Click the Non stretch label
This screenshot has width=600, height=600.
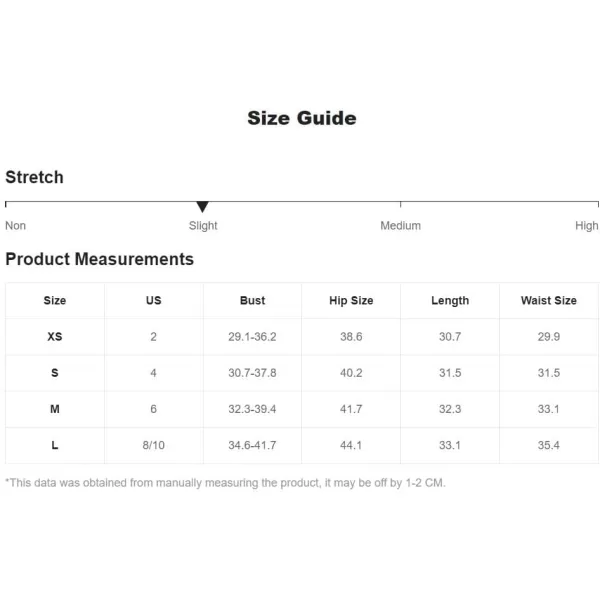15,226
